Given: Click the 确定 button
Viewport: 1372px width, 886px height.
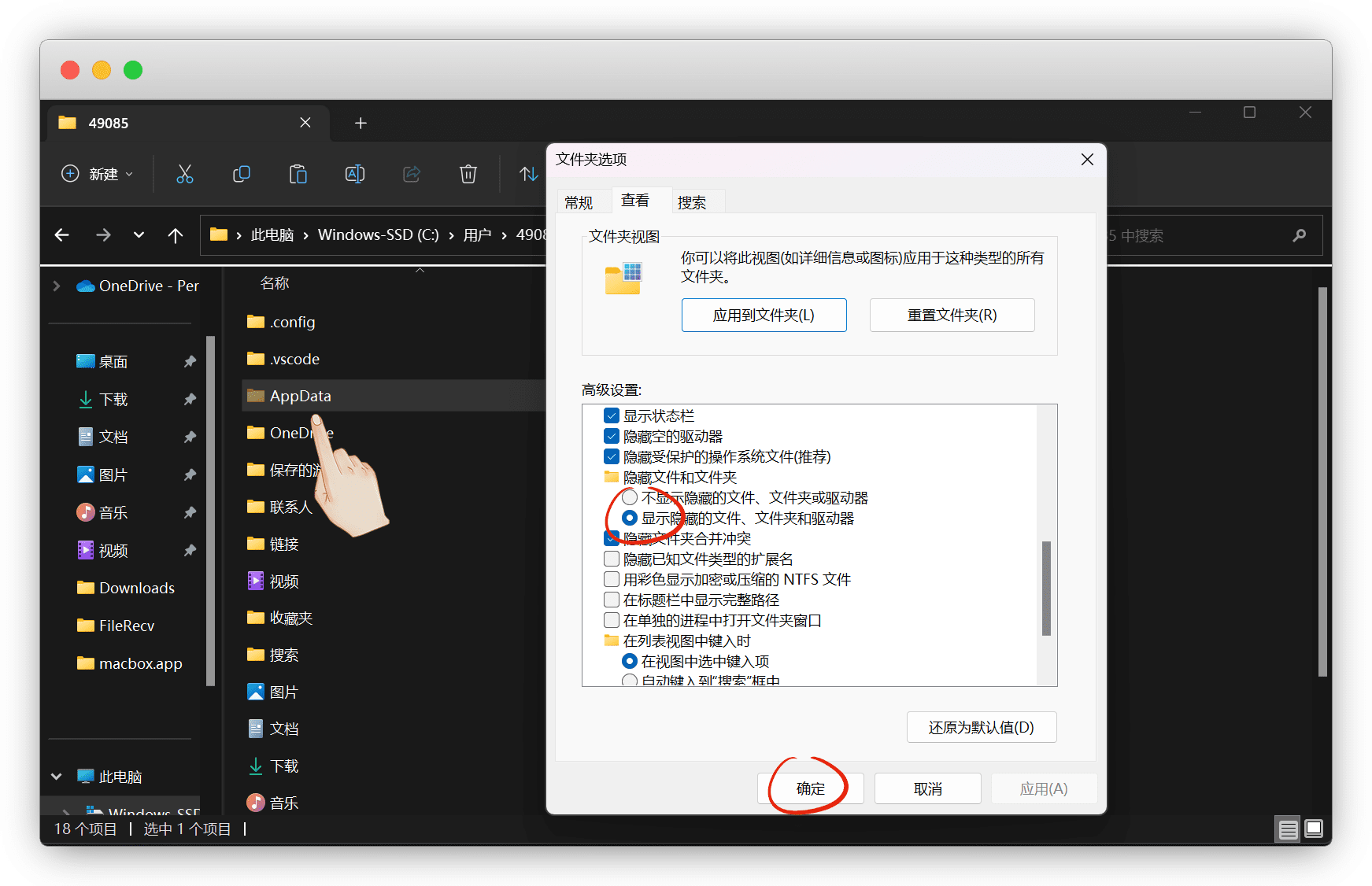Looking at the screenshot, I should 810,788.
